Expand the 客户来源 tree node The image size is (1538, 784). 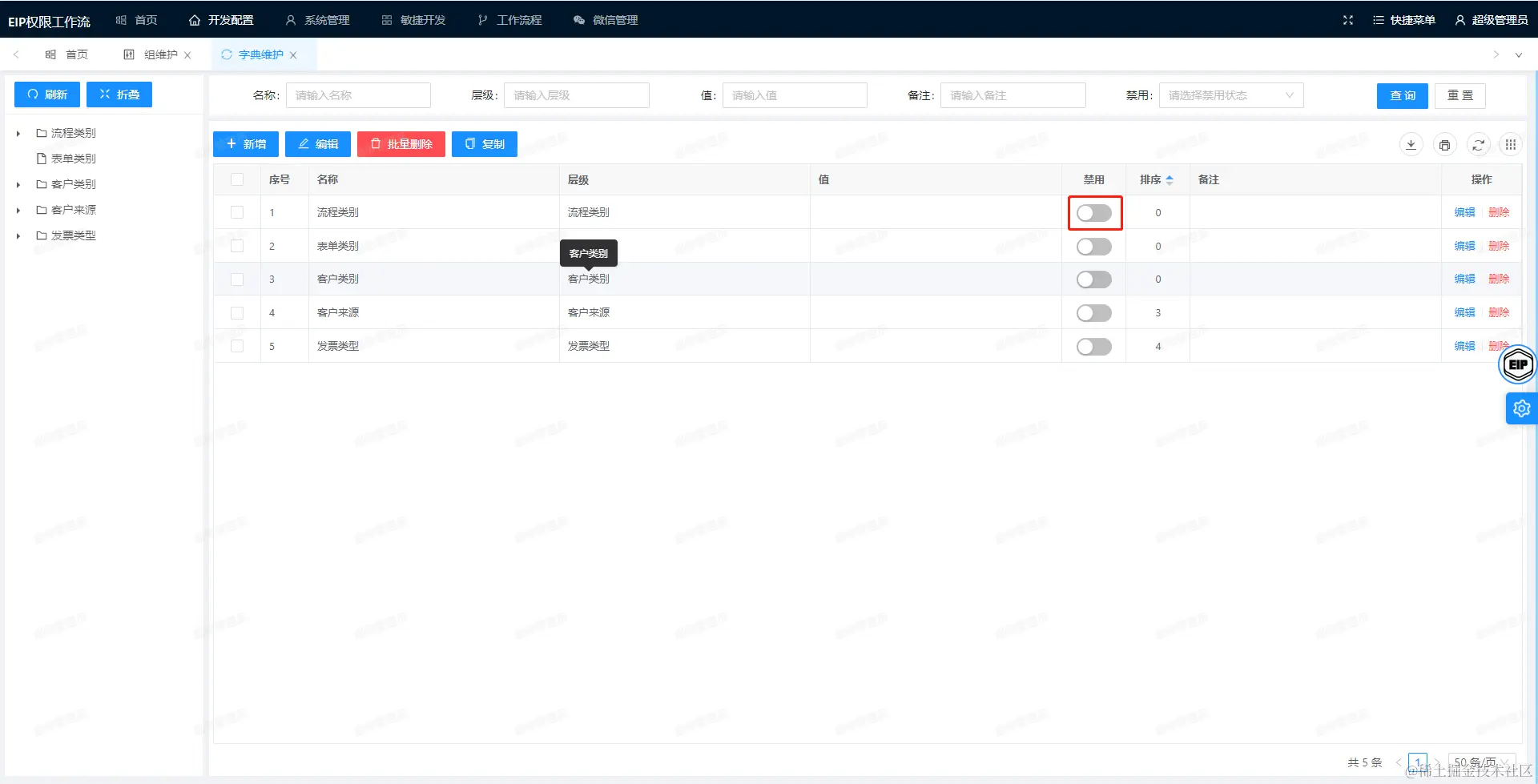click(x=18, y=211)
